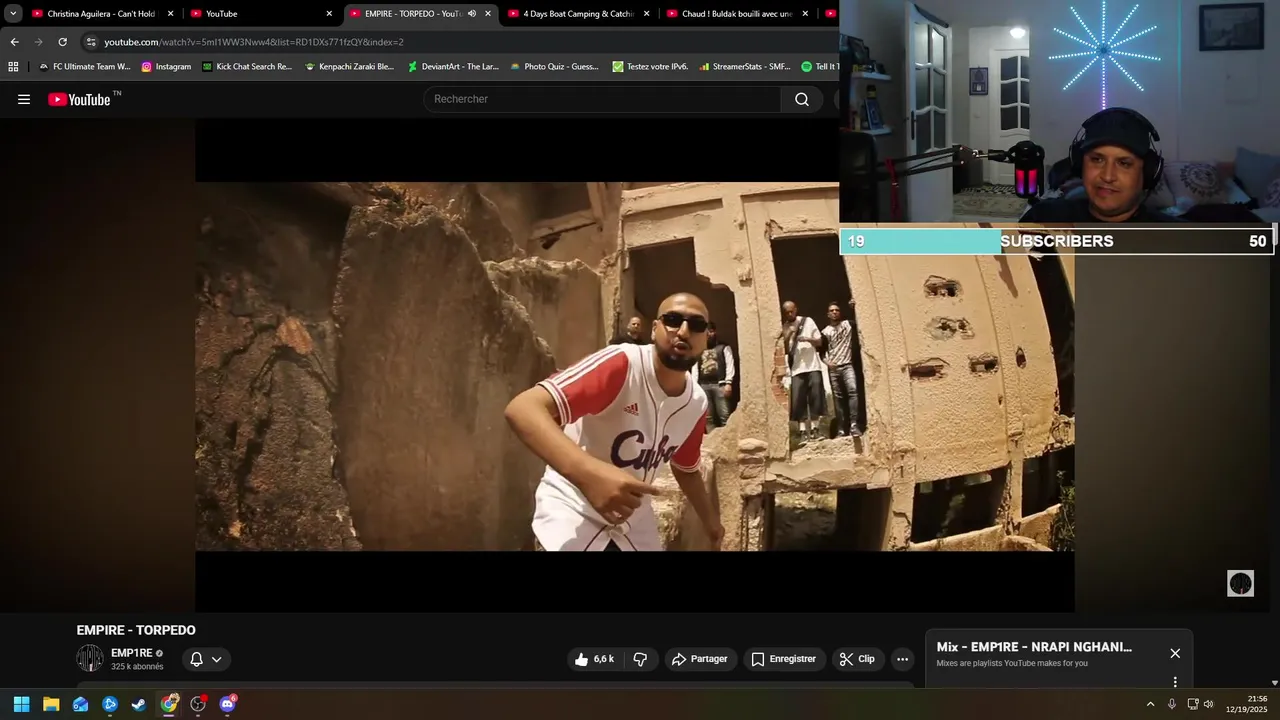Open DeviantArt bookmark
This screenshot has width=1280, height=720.
tap(453, 67)
